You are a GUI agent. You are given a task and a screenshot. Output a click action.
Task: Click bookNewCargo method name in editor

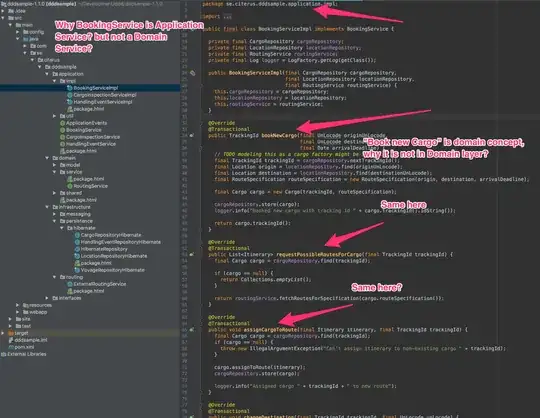pyautogui.click(x=279, y=136)
